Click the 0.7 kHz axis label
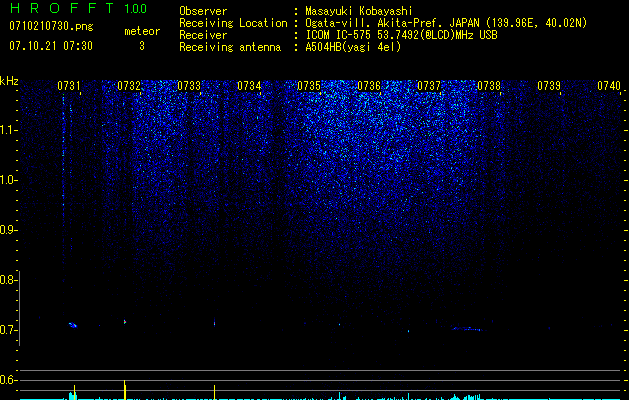 tap(7, 330)
